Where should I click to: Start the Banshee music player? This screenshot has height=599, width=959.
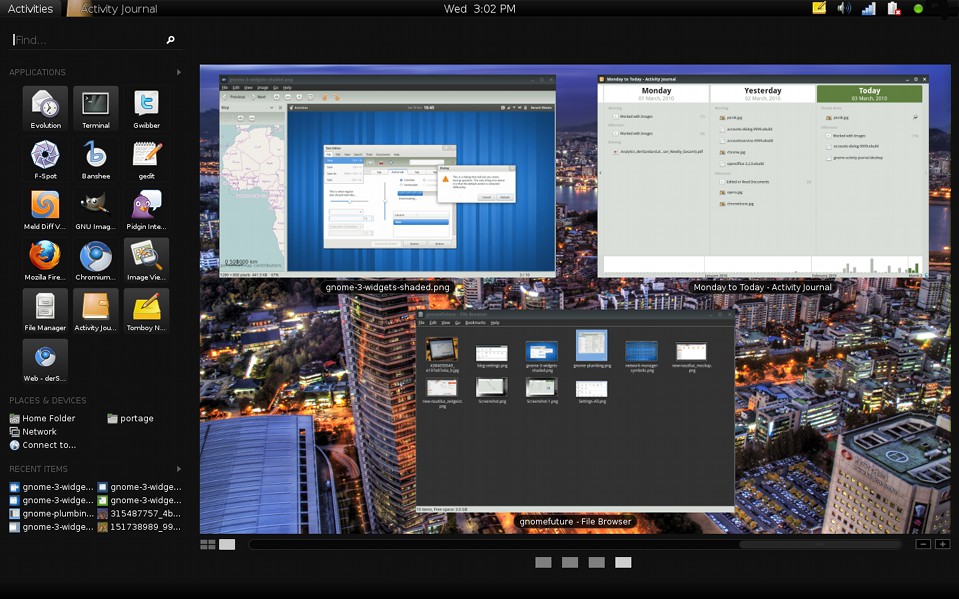coord(96,158)
